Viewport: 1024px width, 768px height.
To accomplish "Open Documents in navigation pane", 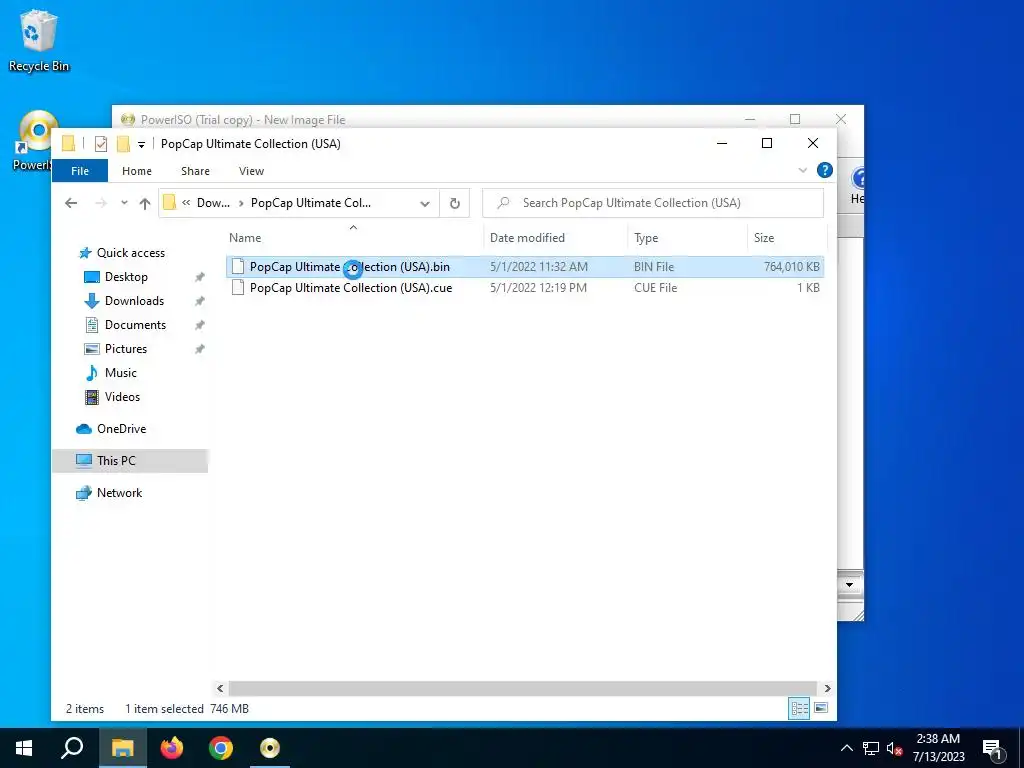I will tap(135, 325).
